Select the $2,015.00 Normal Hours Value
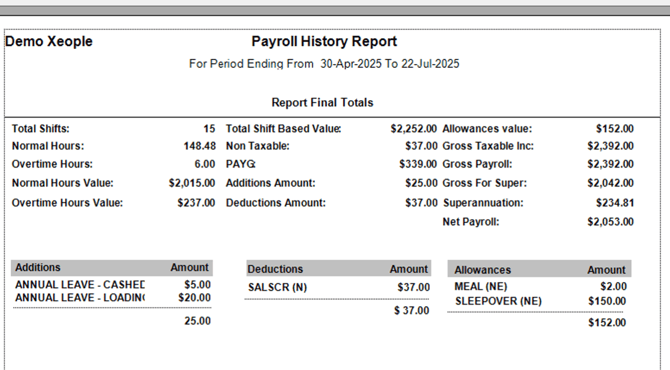The image size is (670, 370). click(192, 183)
